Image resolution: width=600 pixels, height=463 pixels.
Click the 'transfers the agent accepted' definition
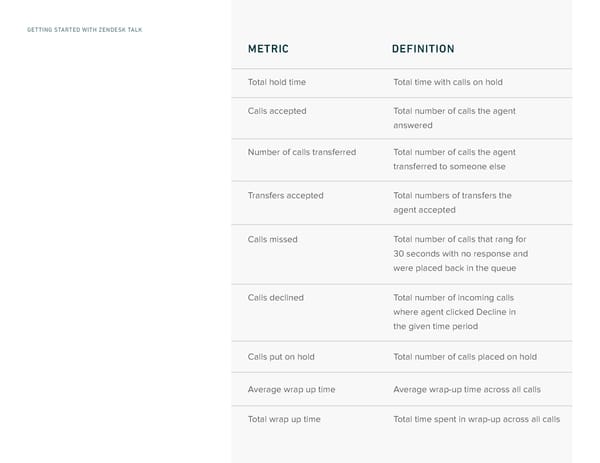tap(452, 203)
